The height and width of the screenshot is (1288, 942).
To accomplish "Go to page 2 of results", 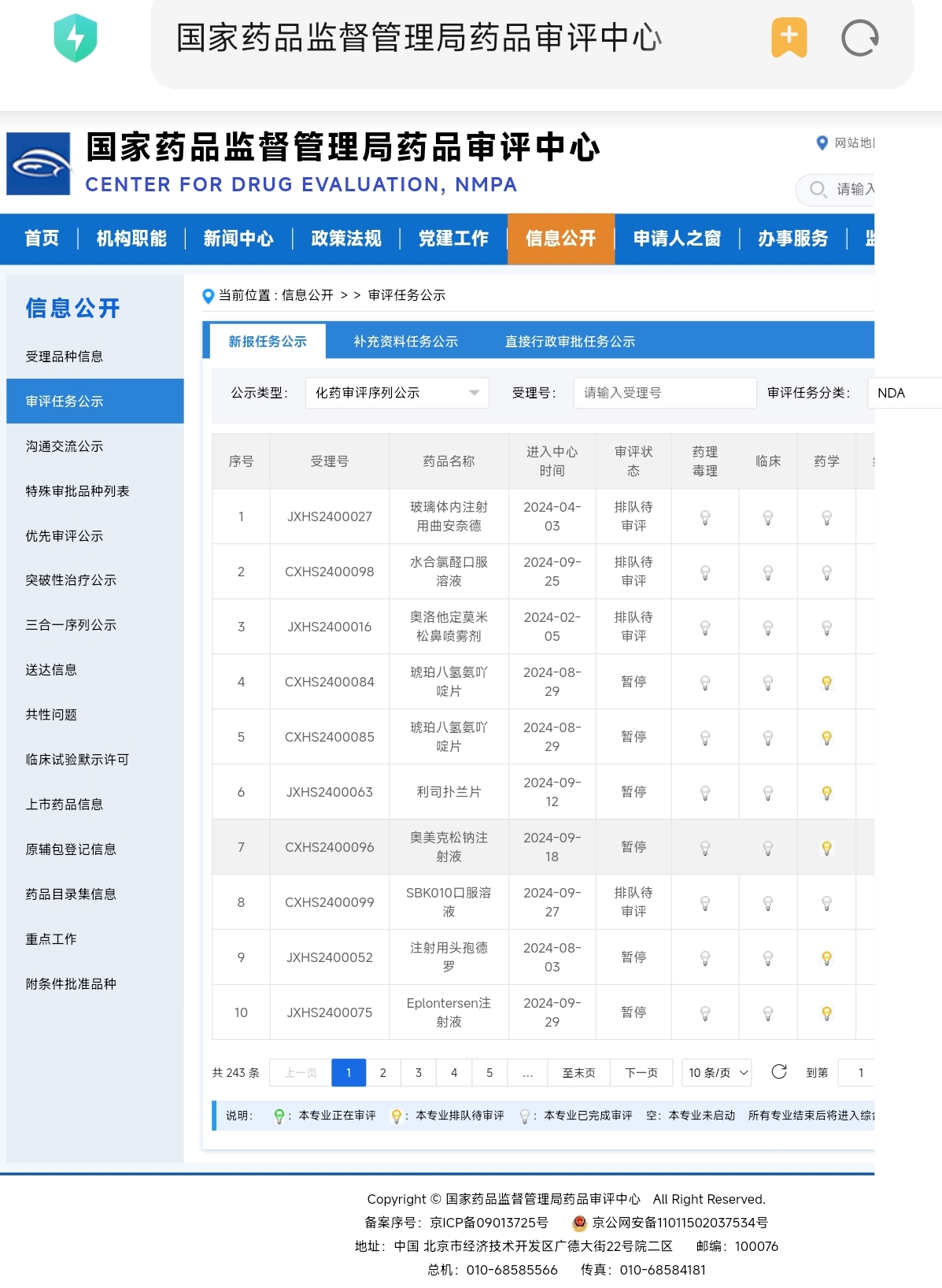I will [x=383, y=1072].
